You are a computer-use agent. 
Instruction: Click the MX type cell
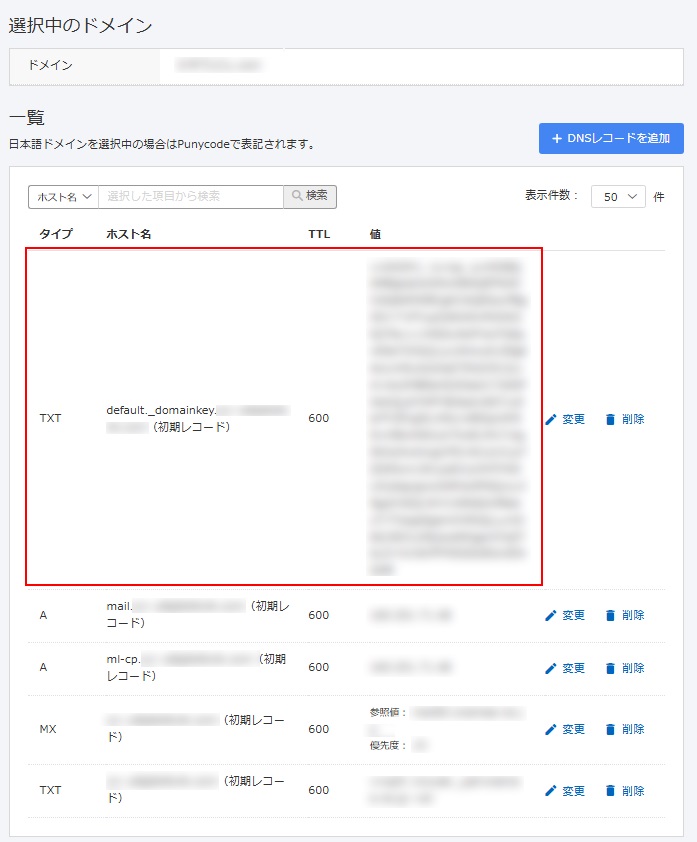(x=48, y=729)
